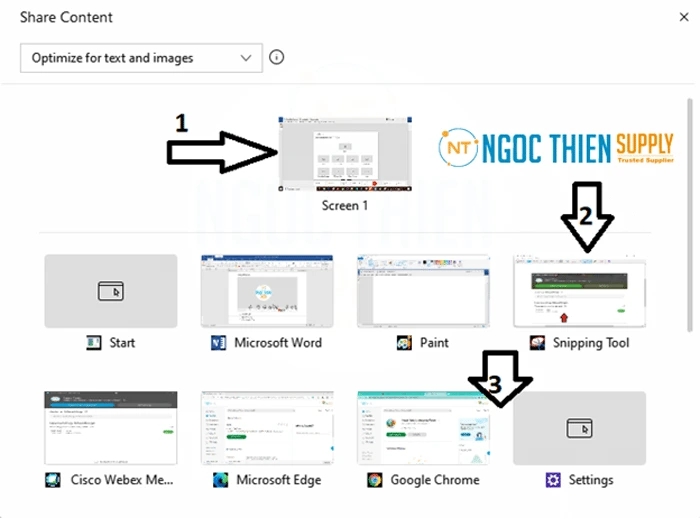Share the Snipping Tool window thumbnail
Screen dimensions: 700x518
(579, 291)
